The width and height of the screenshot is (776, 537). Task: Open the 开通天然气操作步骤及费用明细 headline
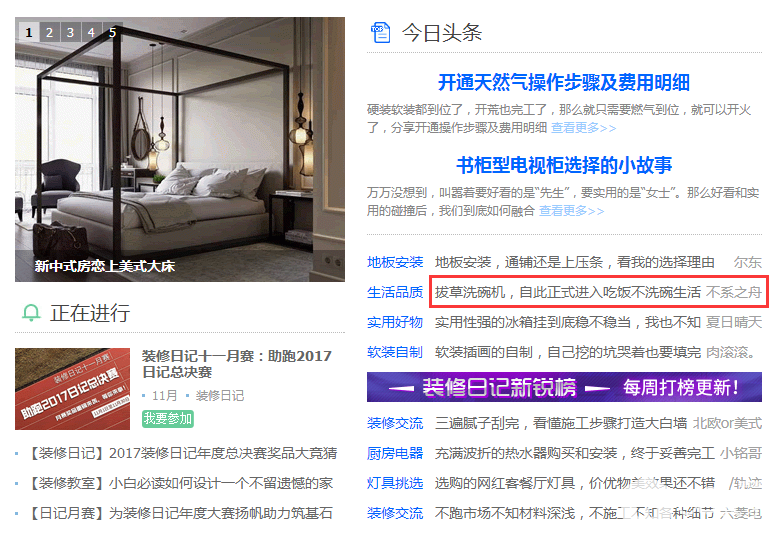tap(564, 82)
